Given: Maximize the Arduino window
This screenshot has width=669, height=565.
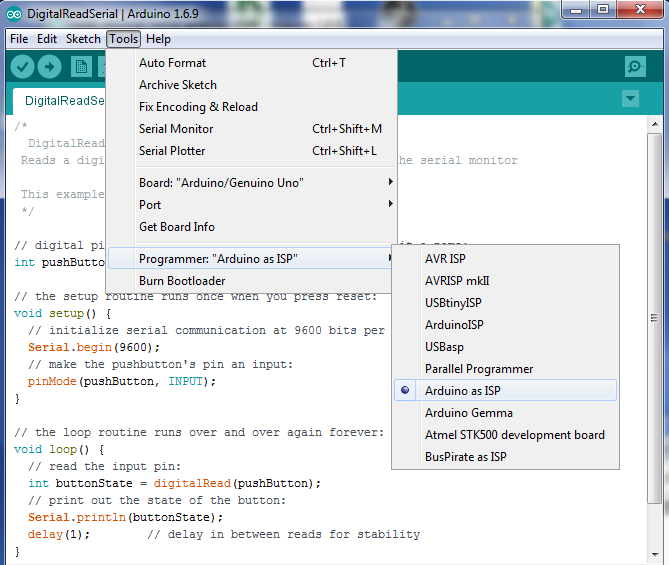Looking at the screenshot, I should pyautogui.click(x=602, y=9).
